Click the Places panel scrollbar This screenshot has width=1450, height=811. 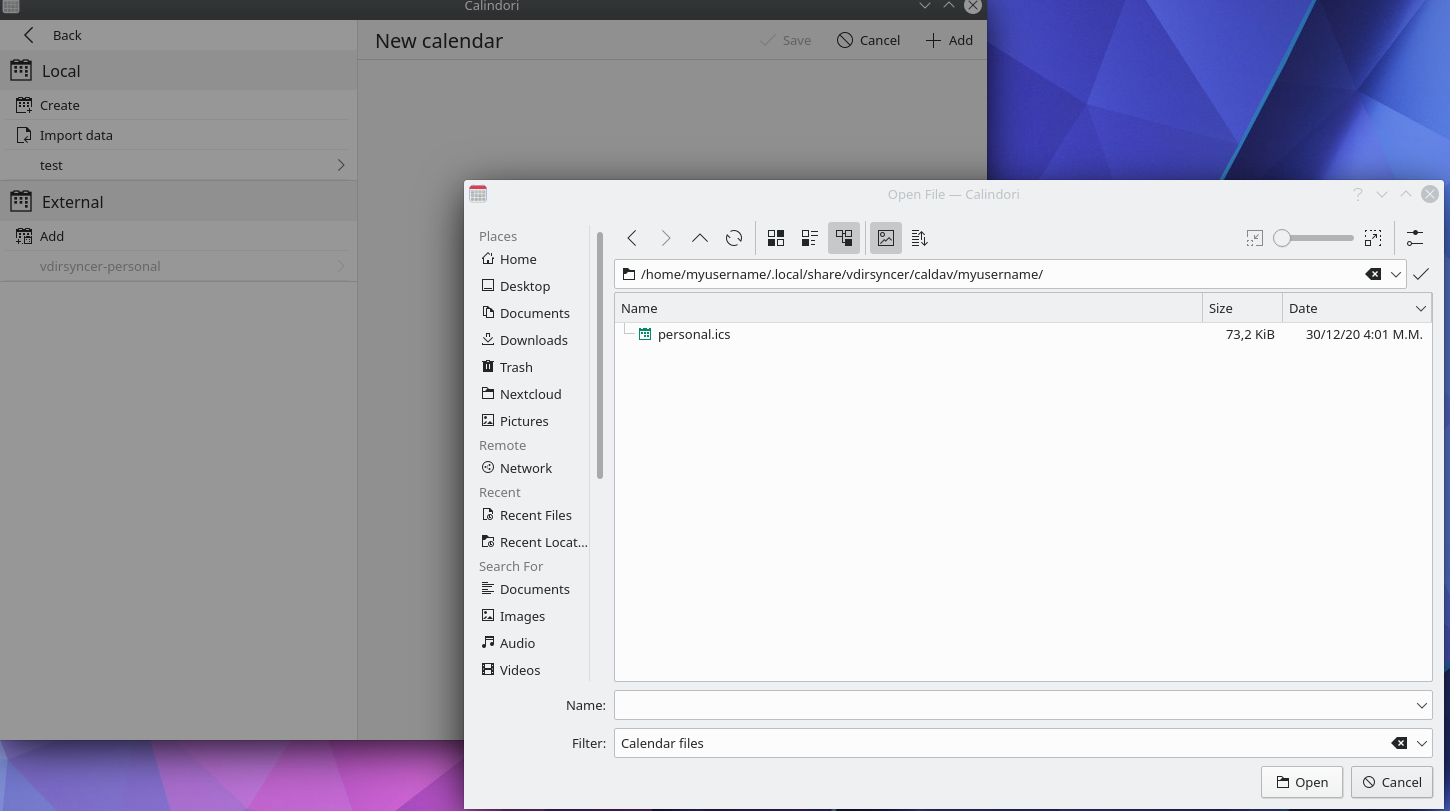click(600, 355)
